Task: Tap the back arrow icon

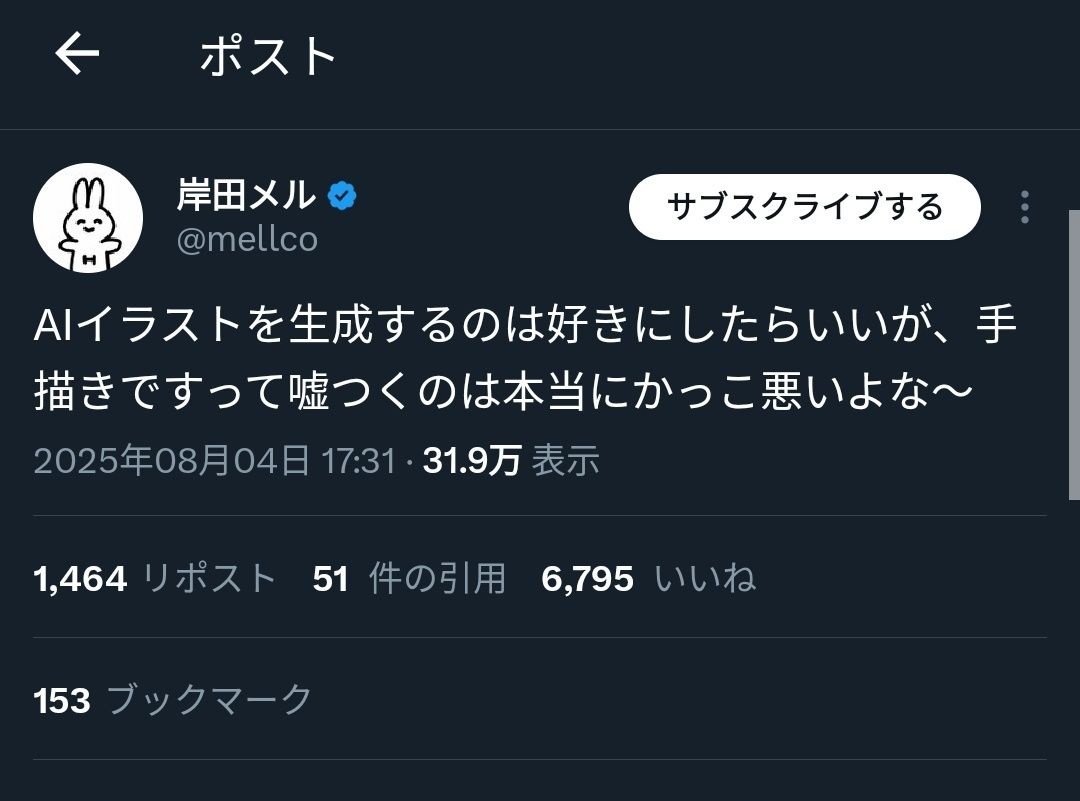Action: [x=77, y=54]
